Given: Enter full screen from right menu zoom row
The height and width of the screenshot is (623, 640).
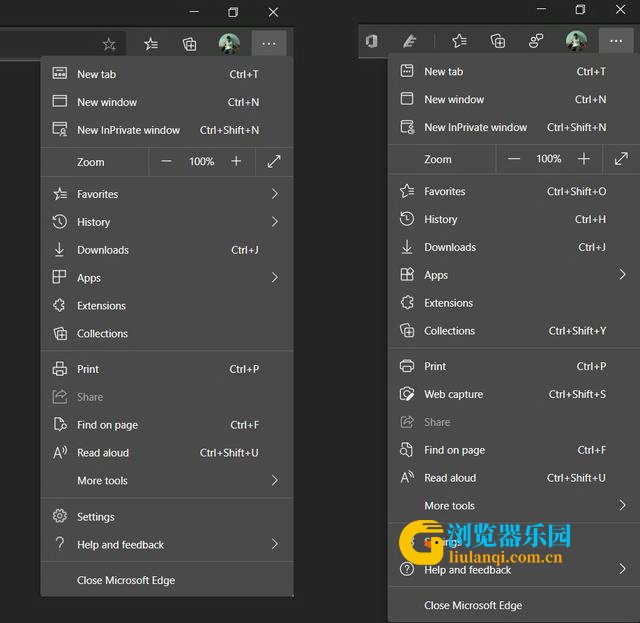Looking at the screenshot, I should [x=621, y=158].
